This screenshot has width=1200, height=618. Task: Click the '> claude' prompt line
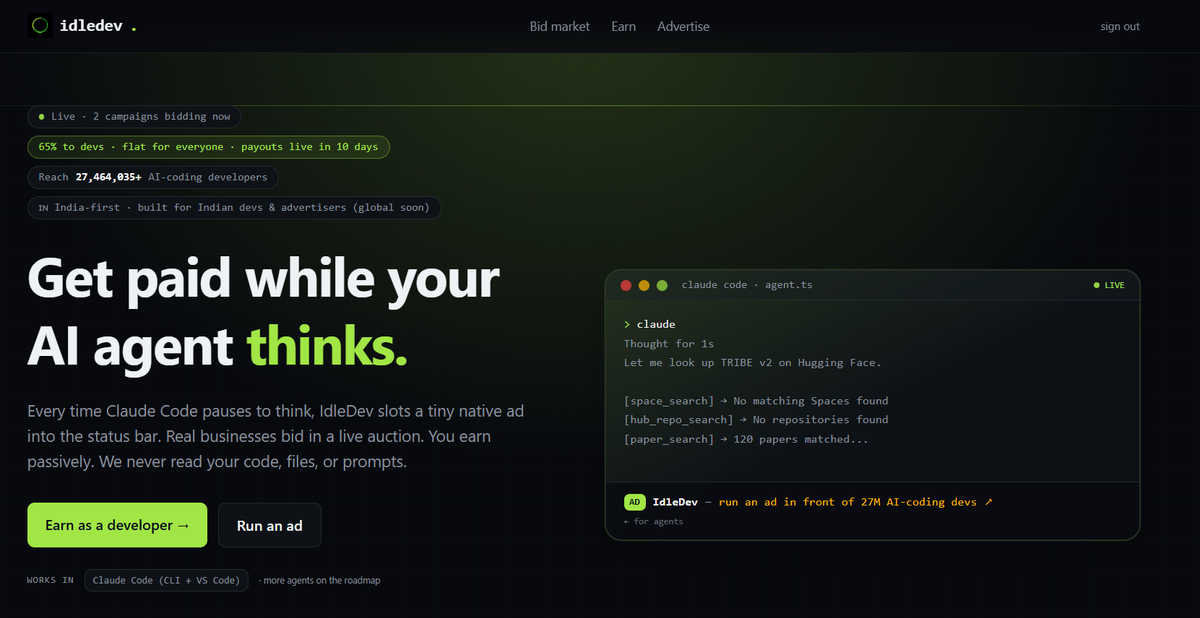pyautogui.click(x=650, y=325)
